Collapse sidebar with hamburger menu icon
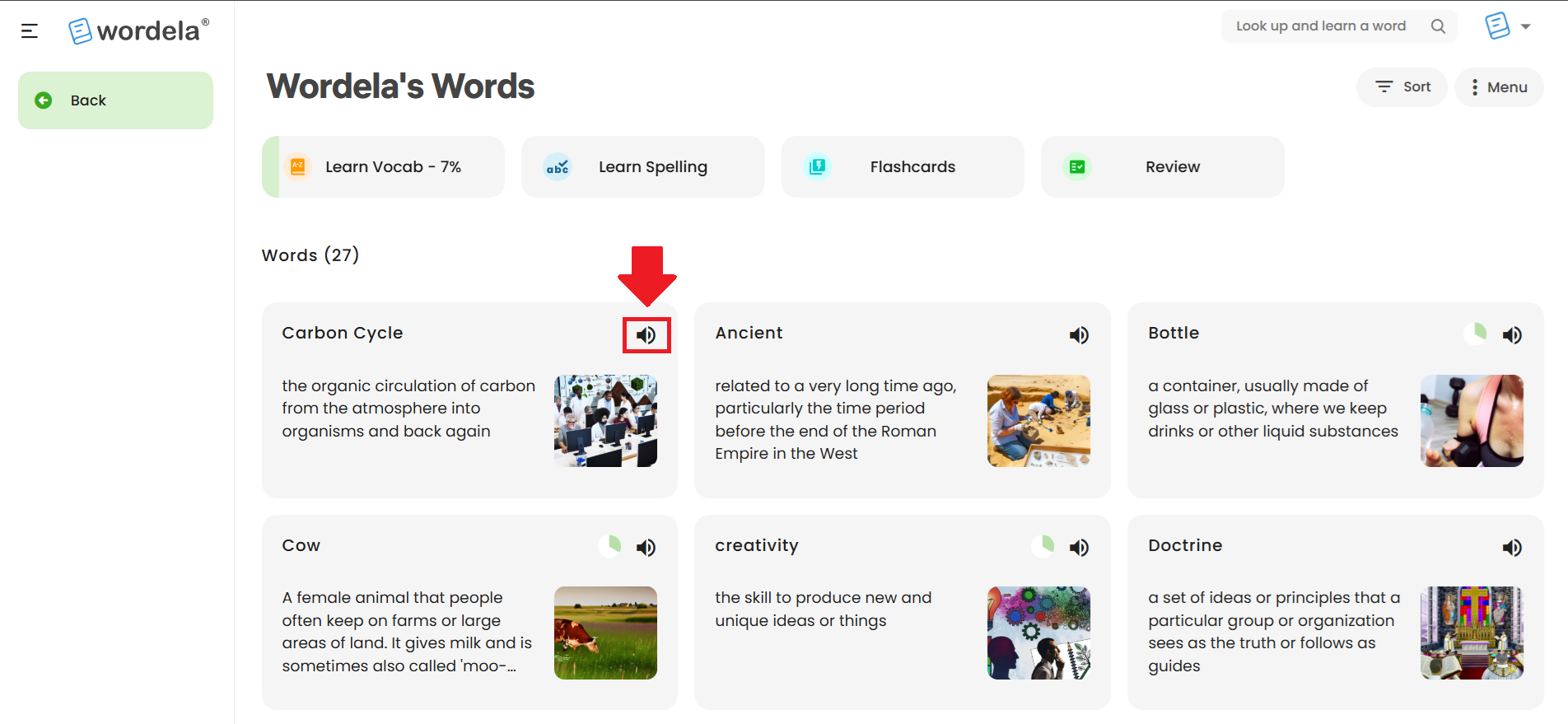 tap(30, 31)
